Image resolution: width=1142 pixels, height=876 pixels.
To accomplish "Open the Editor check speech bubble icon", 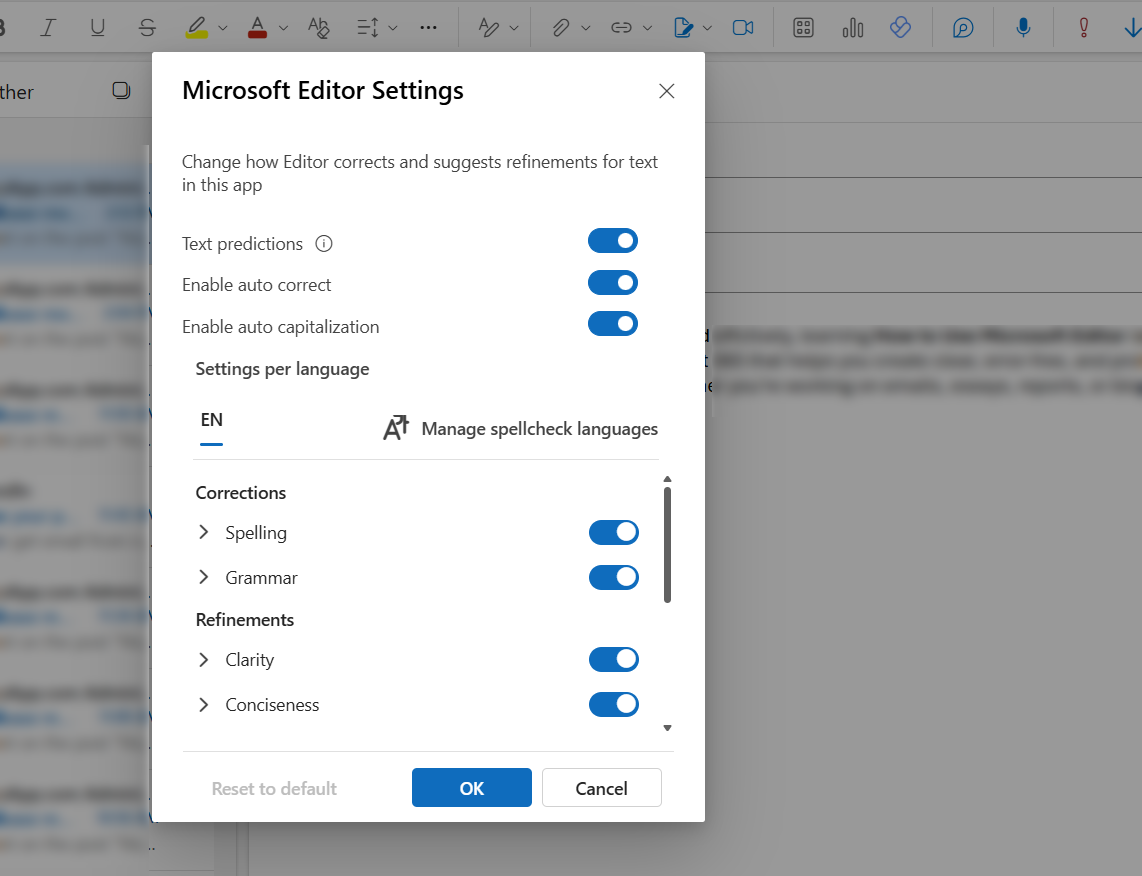I will coord(963,28).
